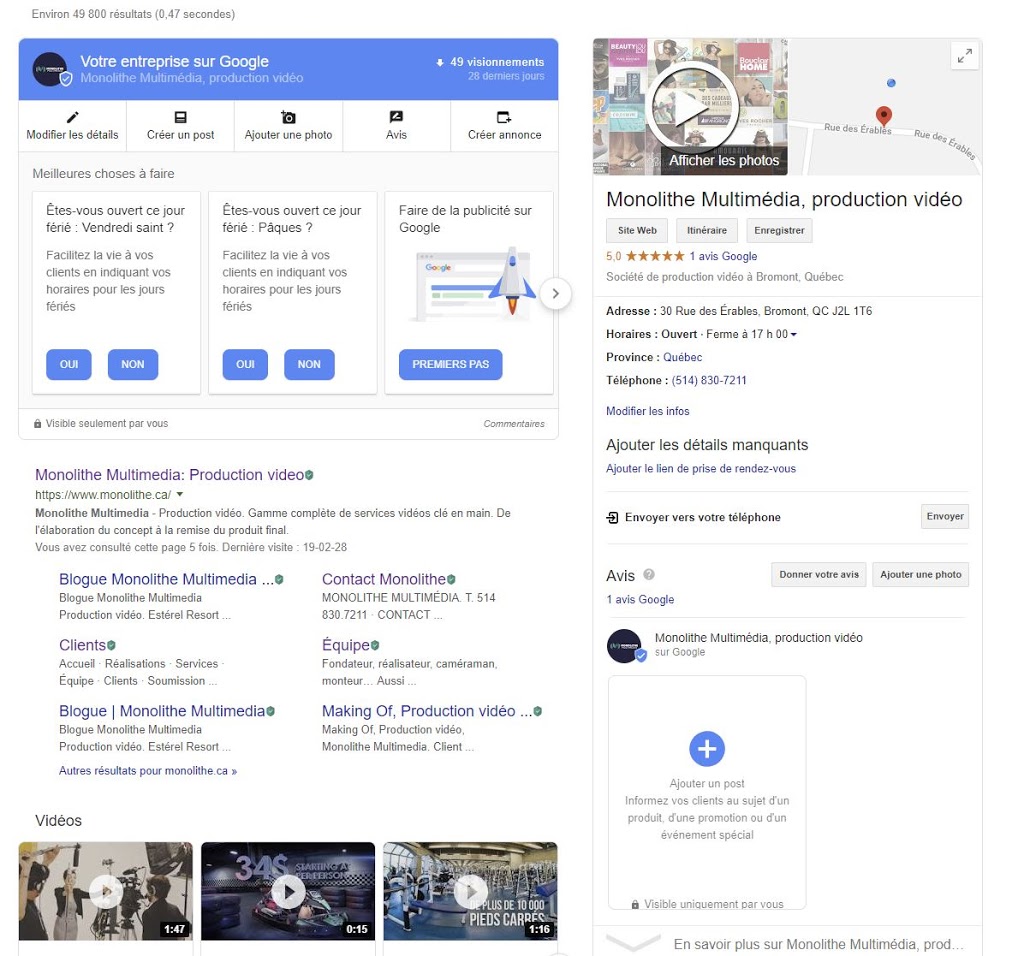
Task: Click the blue plus icon to add a post
Action: 707,748
